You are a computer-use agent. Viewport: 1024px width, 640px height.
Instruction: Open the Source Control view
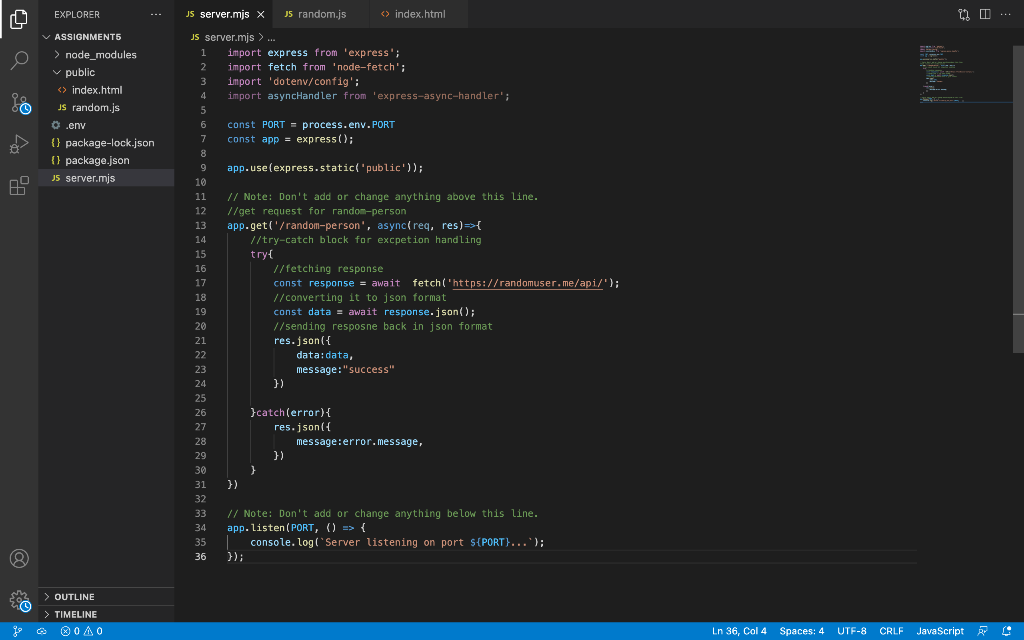(x=19, y=103)
